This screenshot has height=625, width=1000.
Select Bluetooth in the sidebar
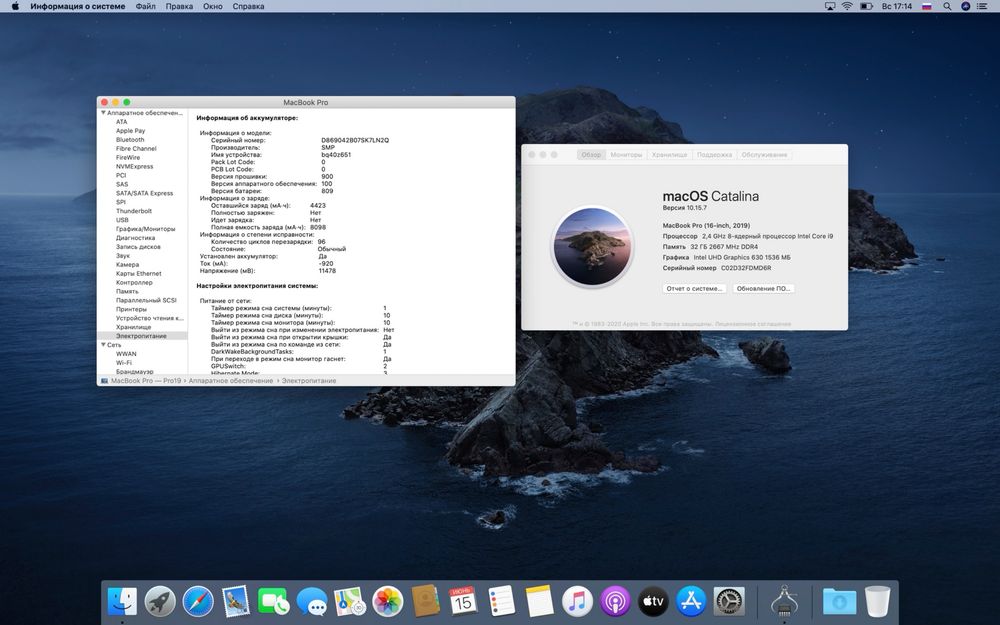pyautogui.click(x=130, y=140)
